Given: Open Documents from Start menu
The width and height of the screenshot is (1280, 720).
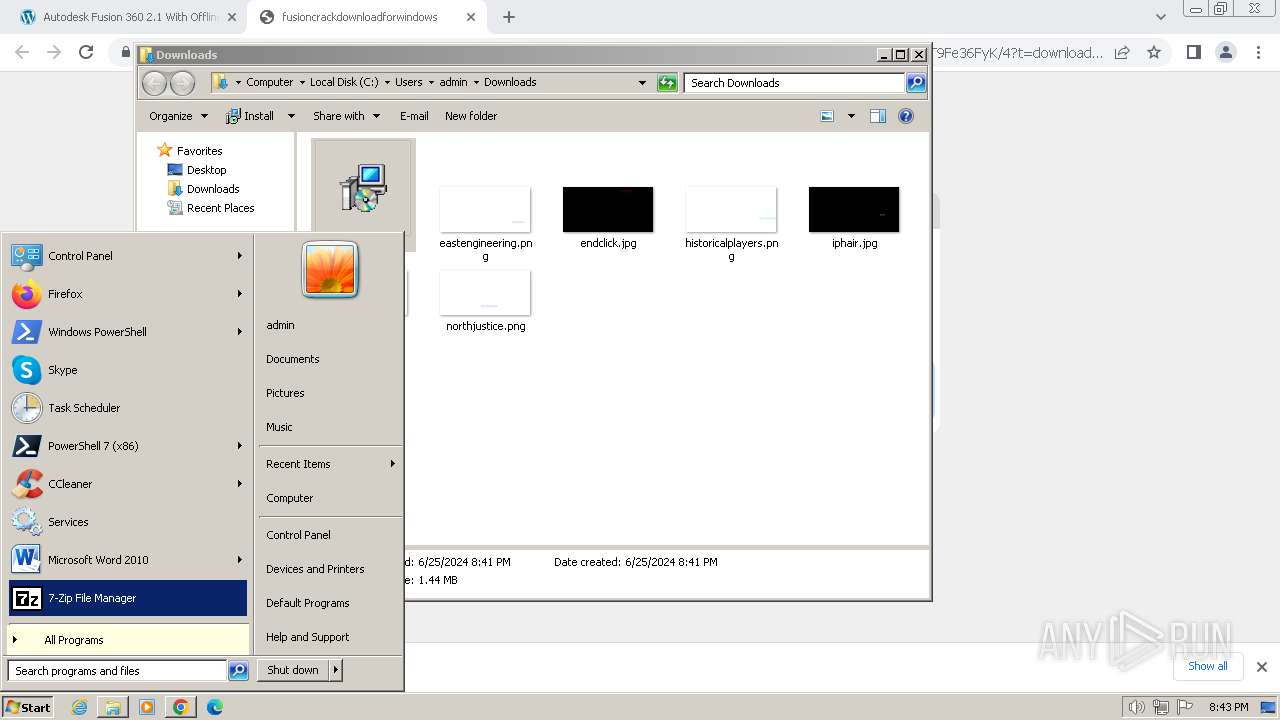Looking at the screenshot, I should pyautogui.click(x=293, y=359).
